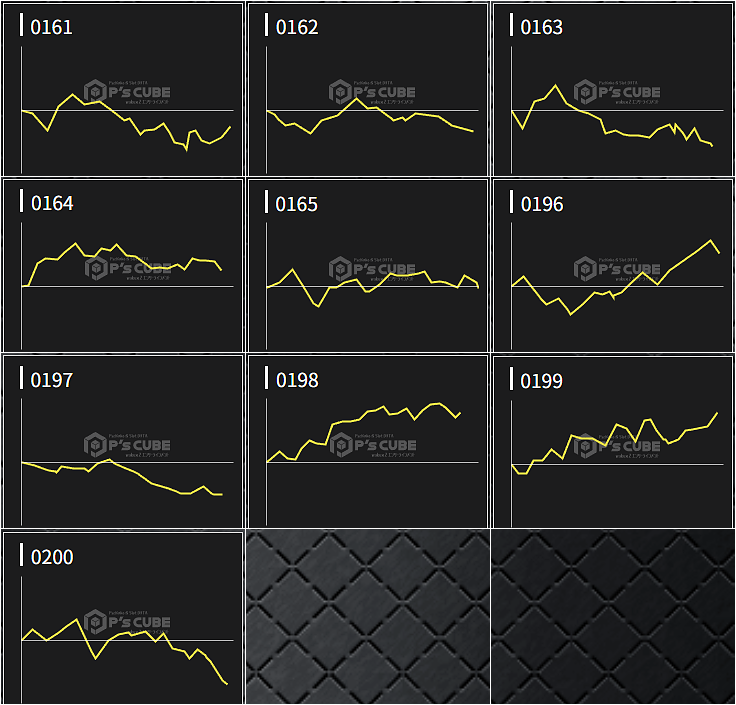This screenshot has width=736, height=705.
Task: Click the P's CUBE logo in chart 0200
Action: pos(127,621)
